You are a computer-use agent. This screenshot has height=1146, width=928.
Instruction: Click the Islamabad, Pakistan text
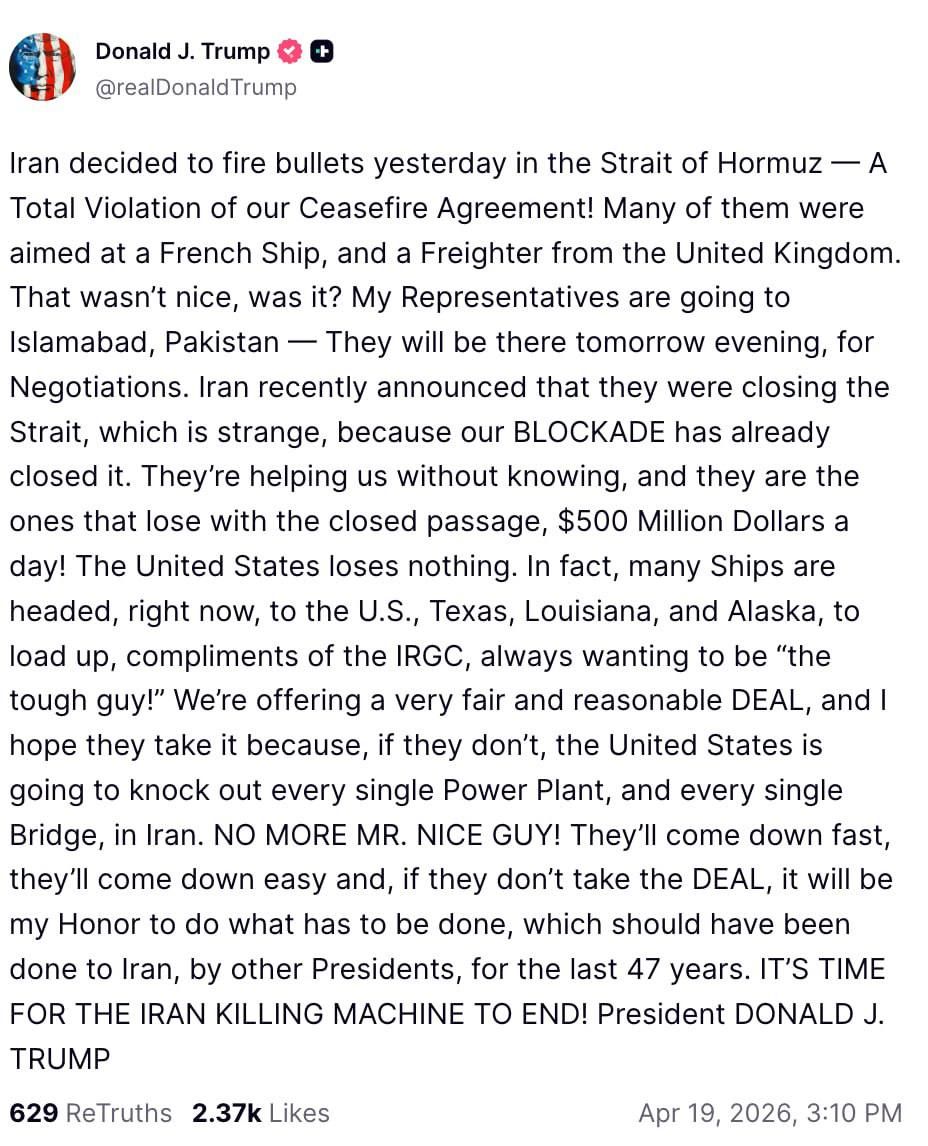(144, 342)
